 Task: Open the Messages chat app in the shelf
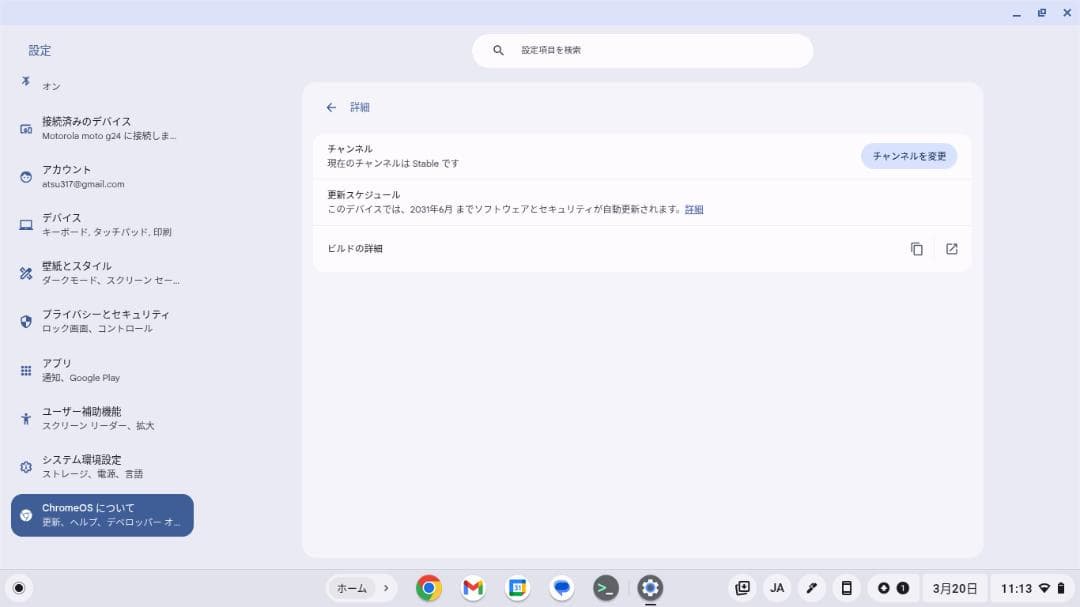coord(561,588)
